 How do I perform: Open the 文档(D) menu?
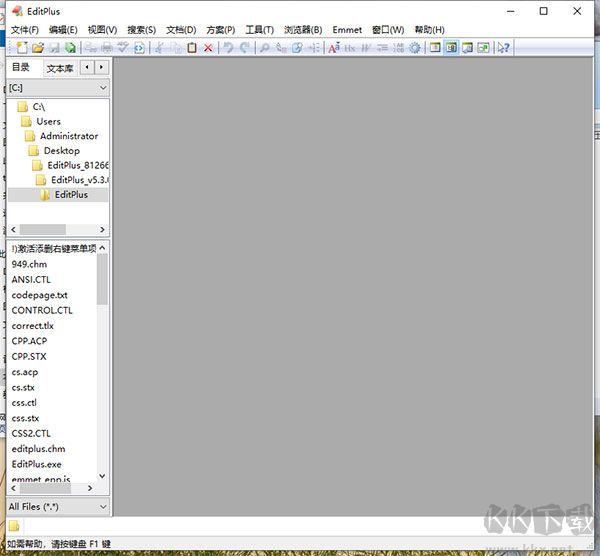[x=181, y=30]
